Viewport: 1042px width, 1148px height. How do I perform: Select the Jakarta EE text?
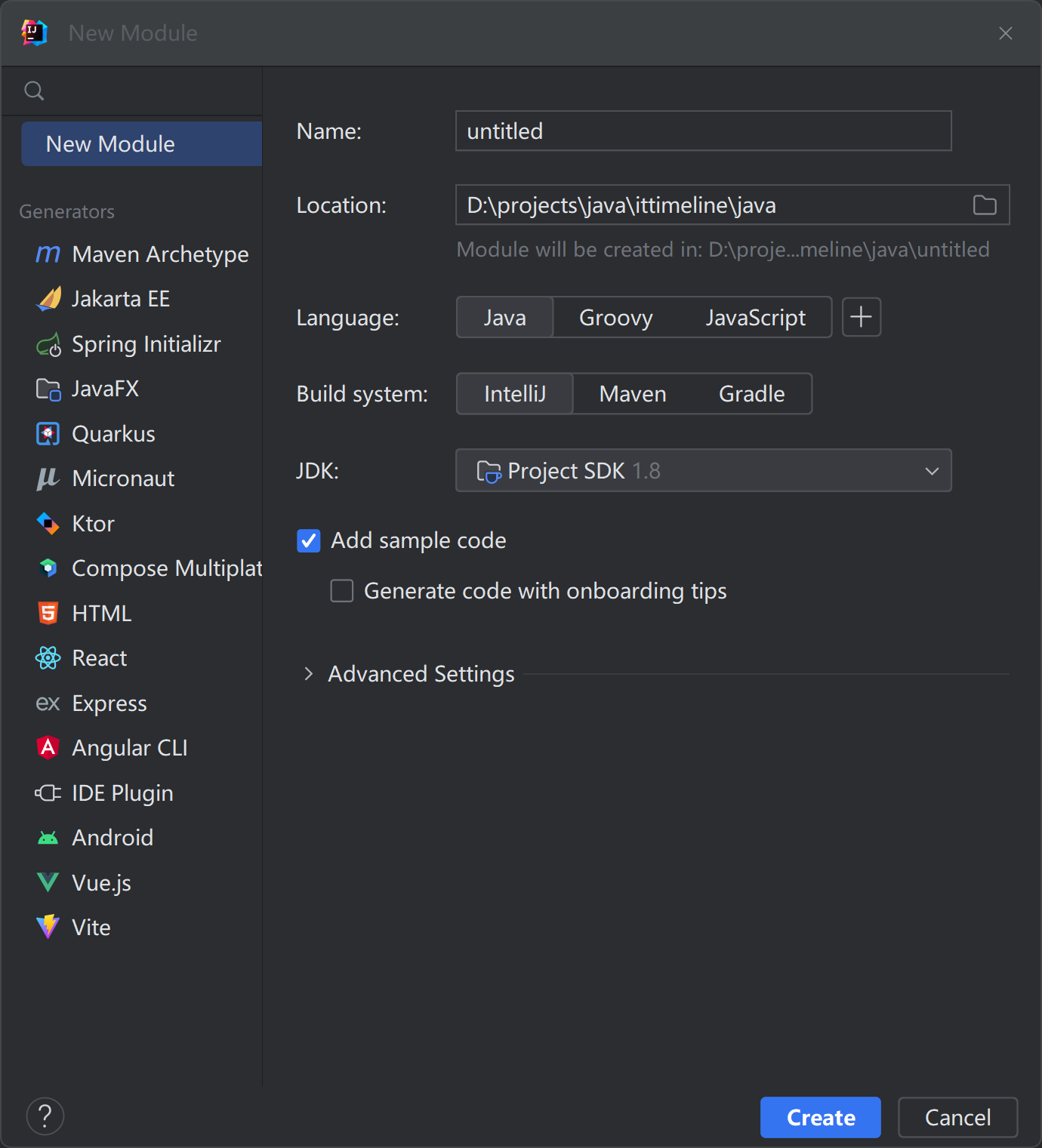pyautogui.click(x=121, y=299)
